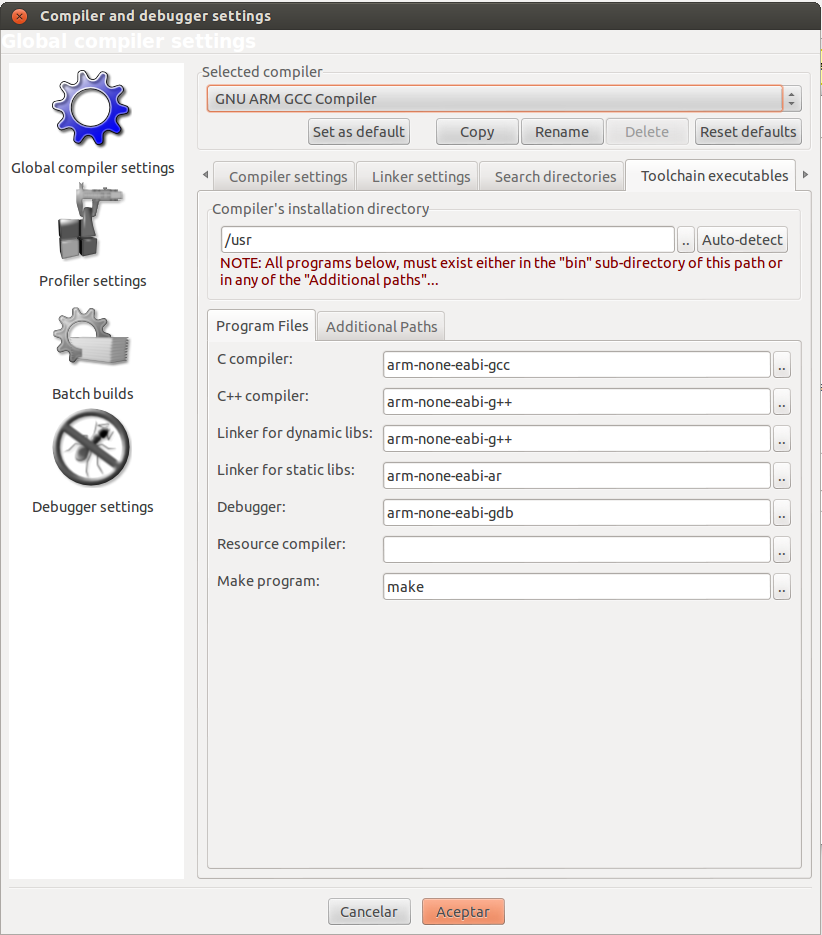Open Debugger settings bug icon
Image resolution: width=822 pixels, height=935 pixels.
tap(92, 450)
